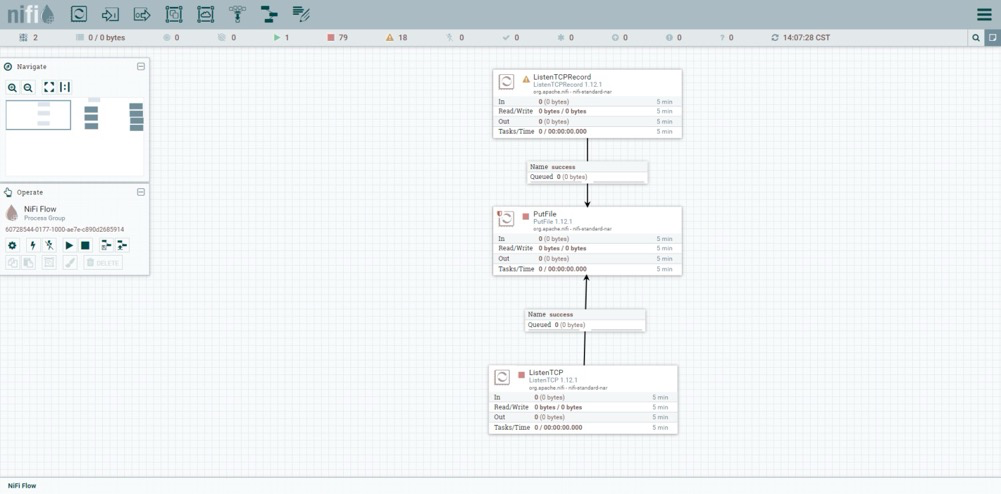1001x494 pixels.
Task: Click the upload template icon in Operate
Action: (x=122, y=245)
